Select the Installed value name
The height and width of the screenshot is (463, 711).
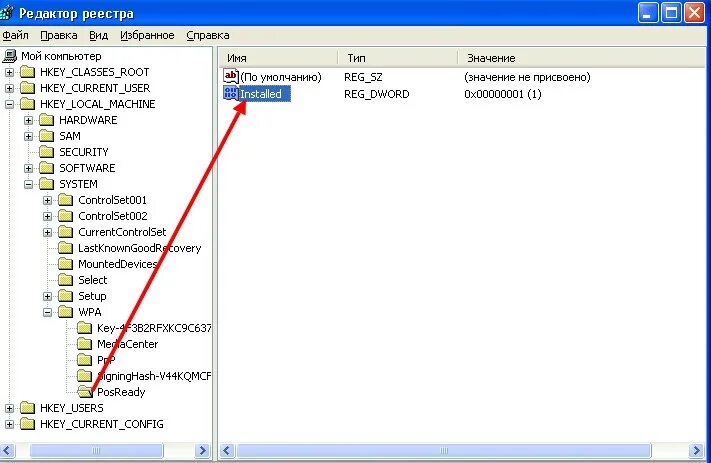261,94
